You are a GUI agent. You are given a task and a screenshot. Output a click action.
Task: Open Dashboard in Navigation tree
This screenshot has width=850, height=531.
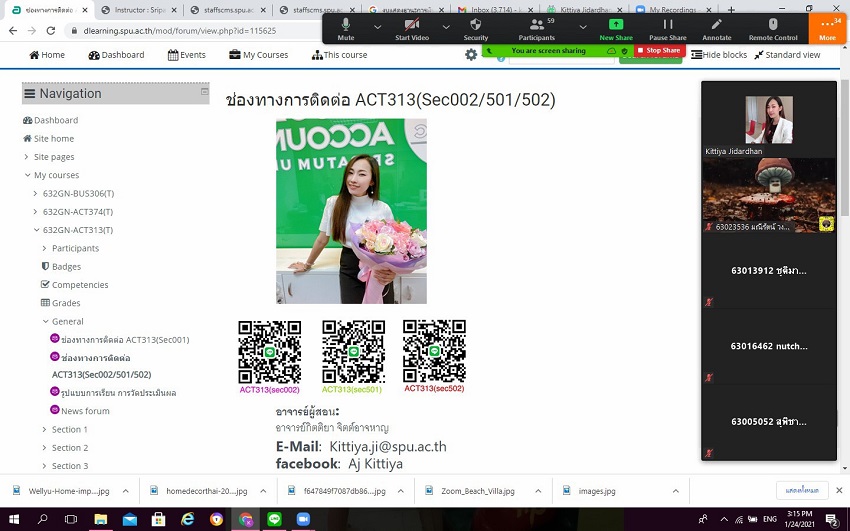point(50,120)
